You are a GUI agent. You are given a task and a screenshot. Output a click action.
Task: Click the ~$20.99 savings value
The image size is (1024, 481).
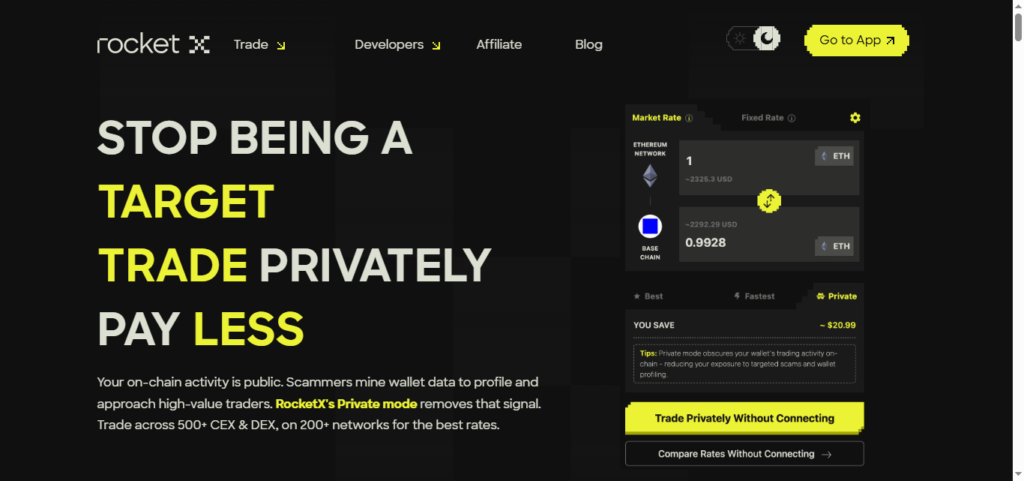point(838,325)
